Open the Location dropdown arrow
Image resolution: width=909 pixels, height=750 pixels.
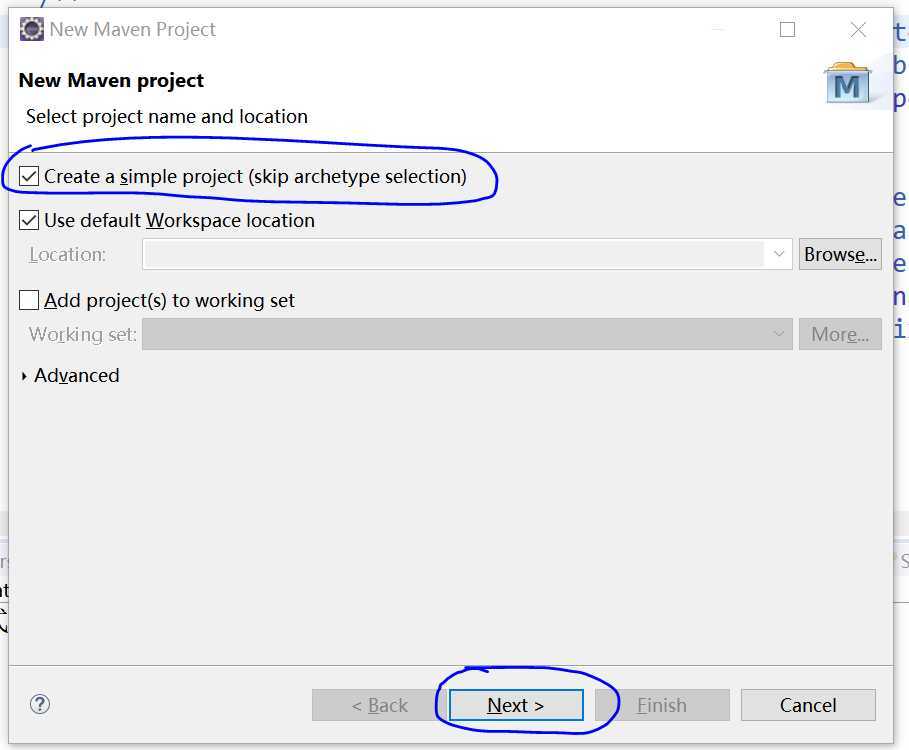click(x=779, y=255)
